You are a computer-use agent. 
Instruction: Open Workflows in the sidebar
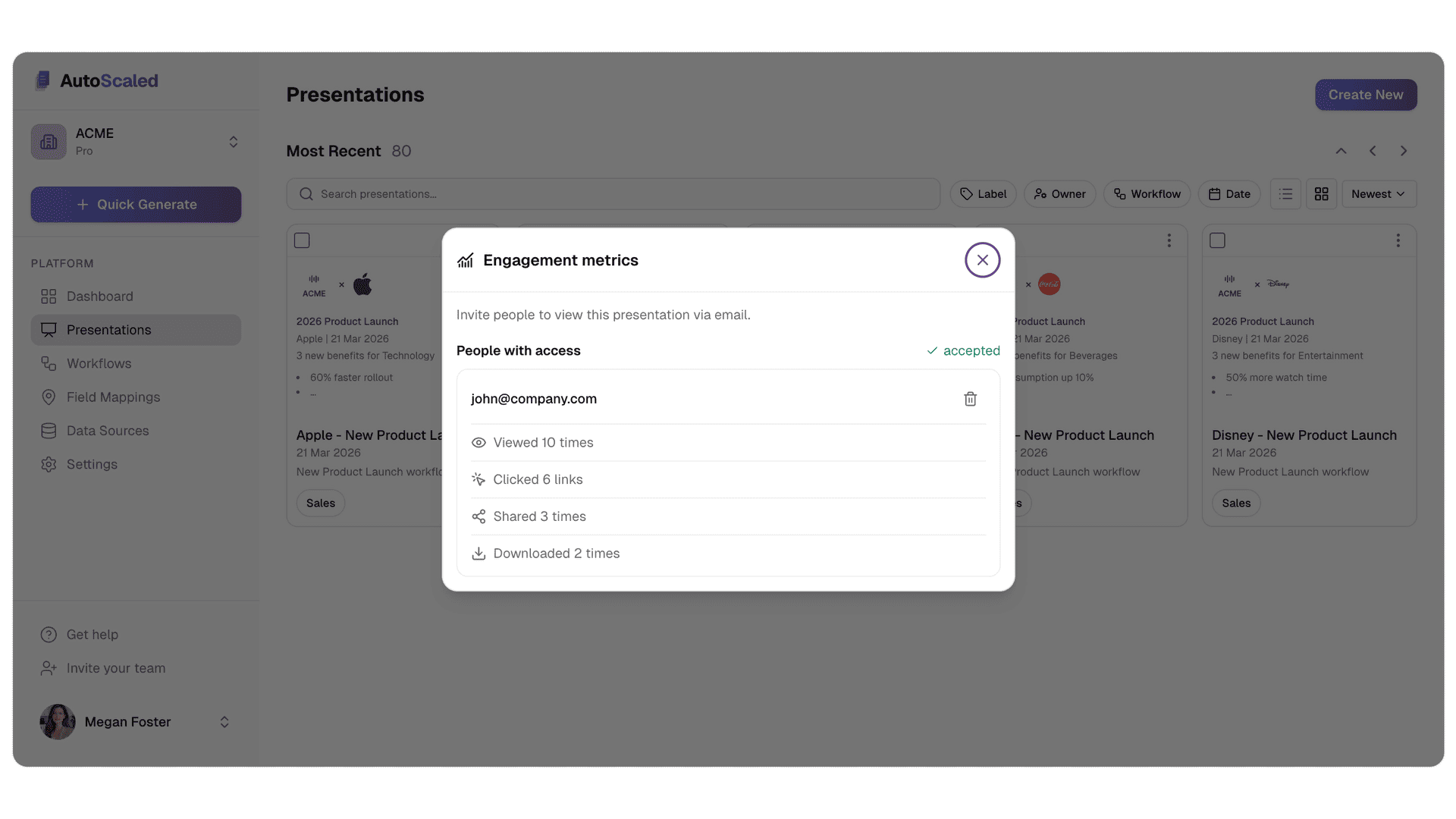[x=99, y=363]
